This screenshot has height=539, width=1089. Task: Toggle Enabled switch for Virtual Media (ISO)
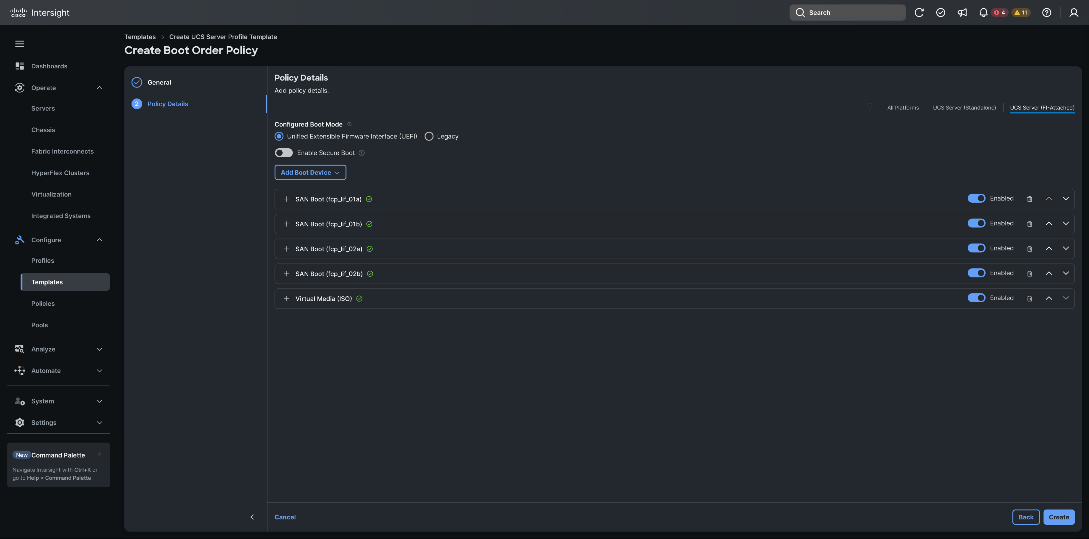[x=976, y=299]
